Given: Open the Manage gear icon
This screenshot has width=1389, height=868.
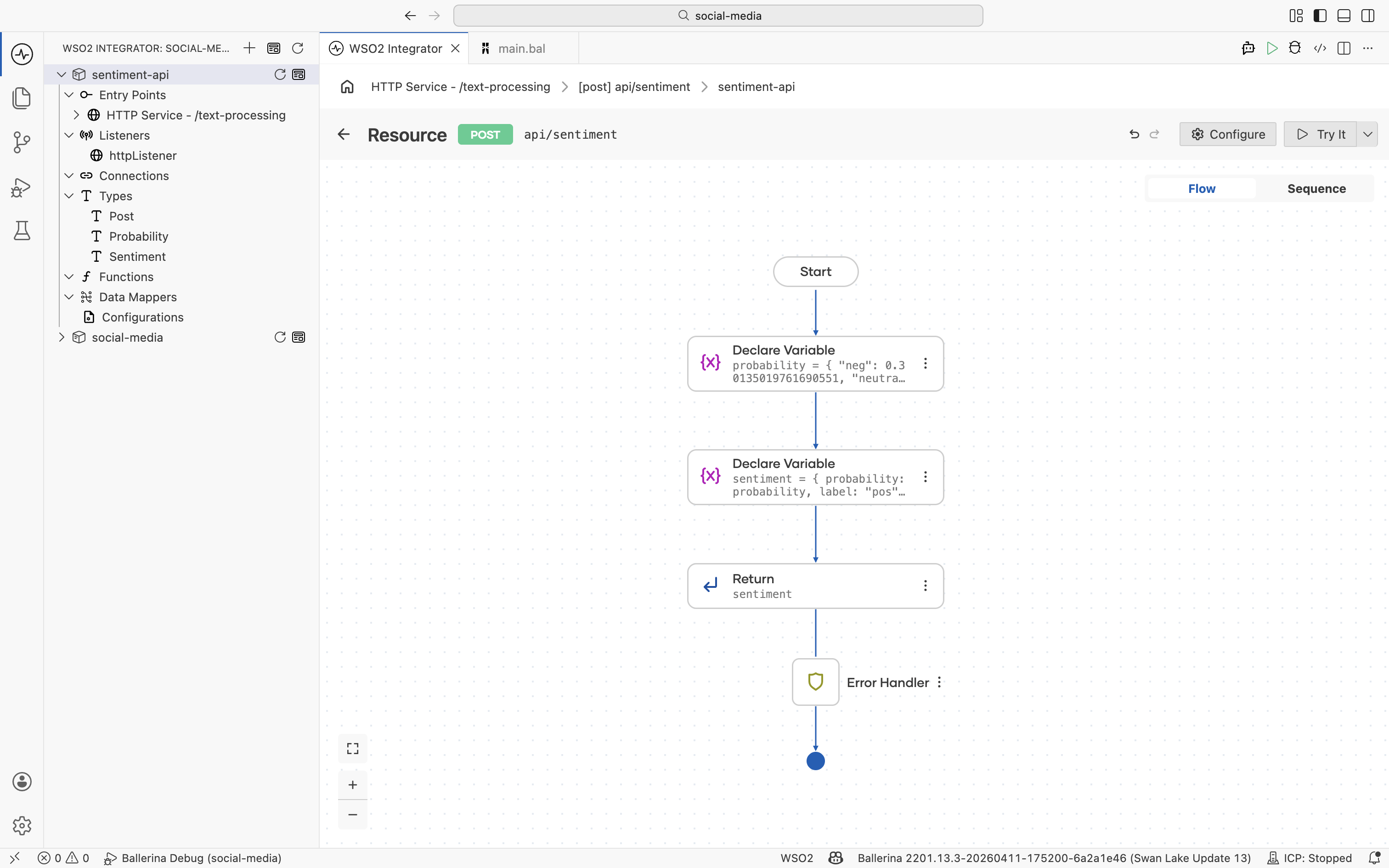Looking at the screenshot, I should coord(22,826).
